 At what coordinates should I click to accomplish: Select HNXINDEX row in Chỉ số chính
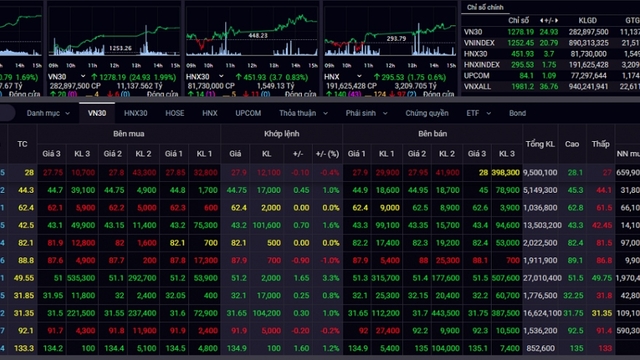(x=551, y=64)
